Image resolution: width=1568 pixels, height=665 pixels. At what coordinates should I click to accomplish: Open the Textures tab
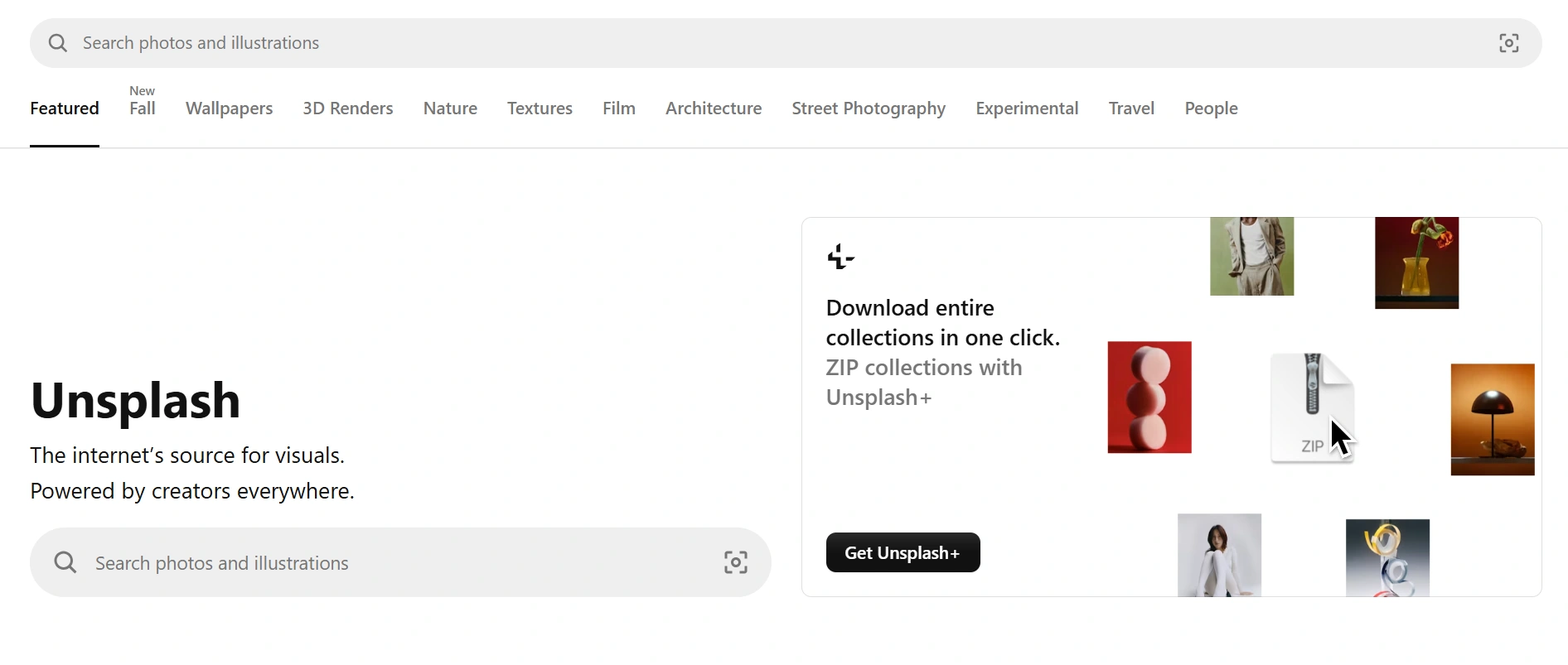tap(540, 108)
